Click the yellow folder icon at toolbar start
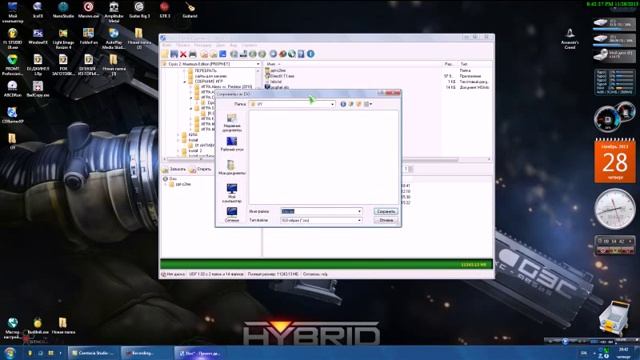 click(165, 54)
